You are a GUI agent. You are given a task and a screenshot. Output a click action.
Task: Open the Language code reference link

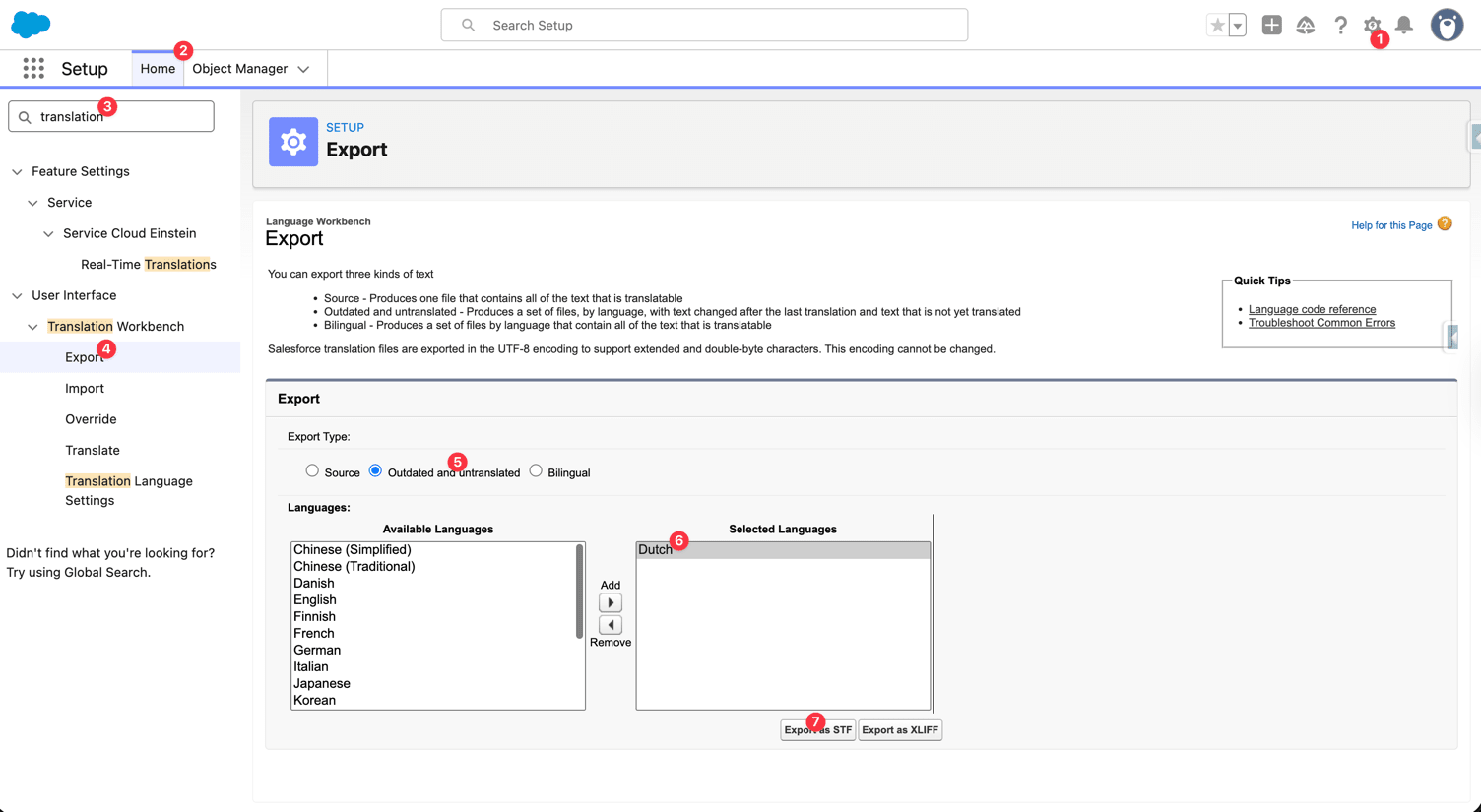coord(1312,309)
